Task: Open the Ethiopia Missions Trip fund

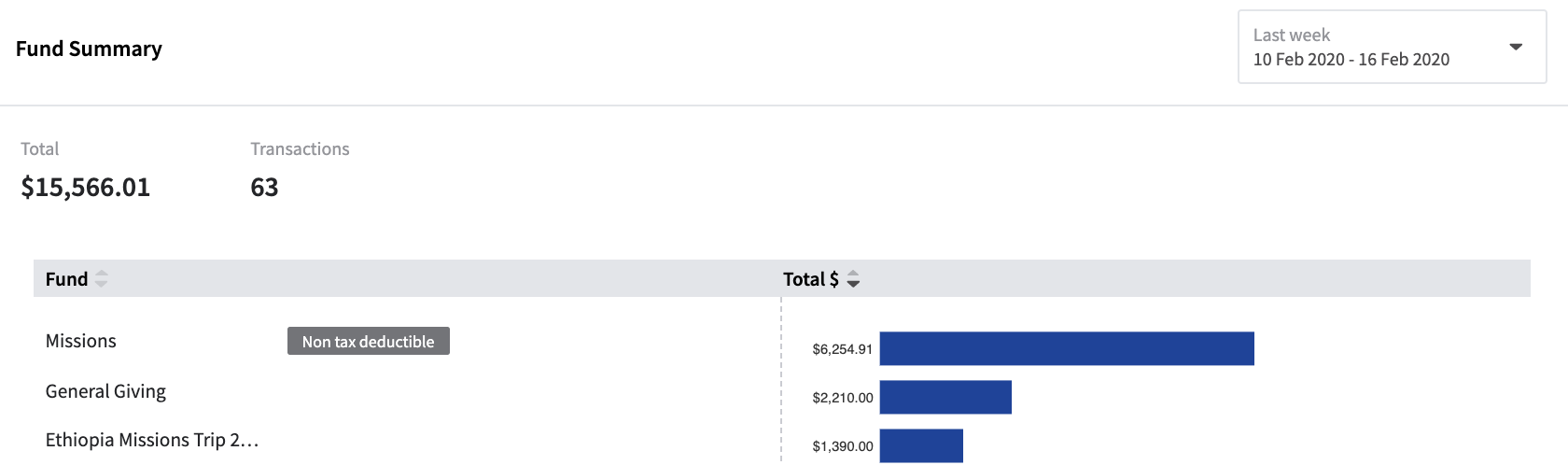Action: [151, 440]
